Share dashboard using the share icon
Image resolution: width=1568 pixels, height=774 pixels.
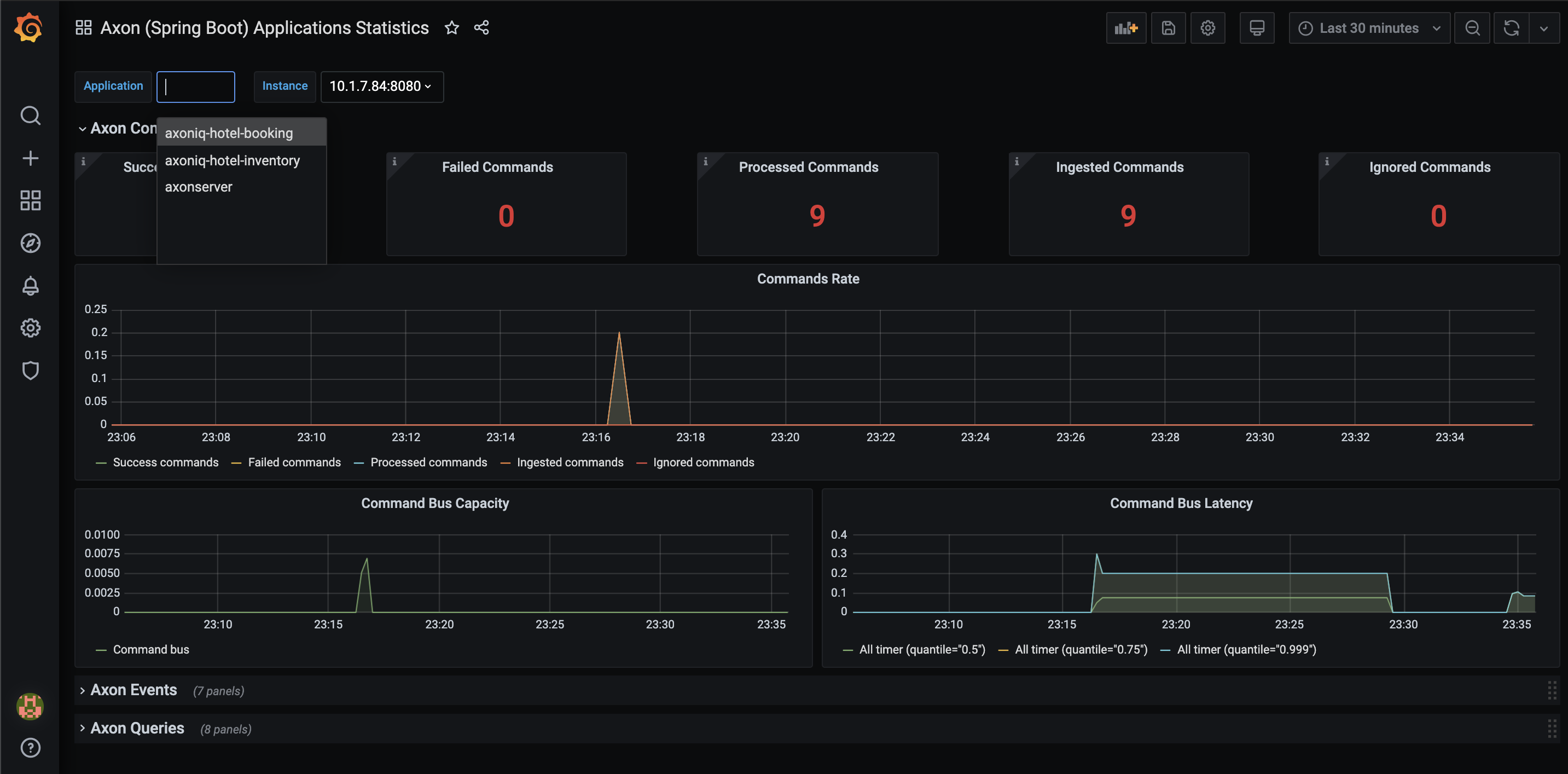click(481, 28)
